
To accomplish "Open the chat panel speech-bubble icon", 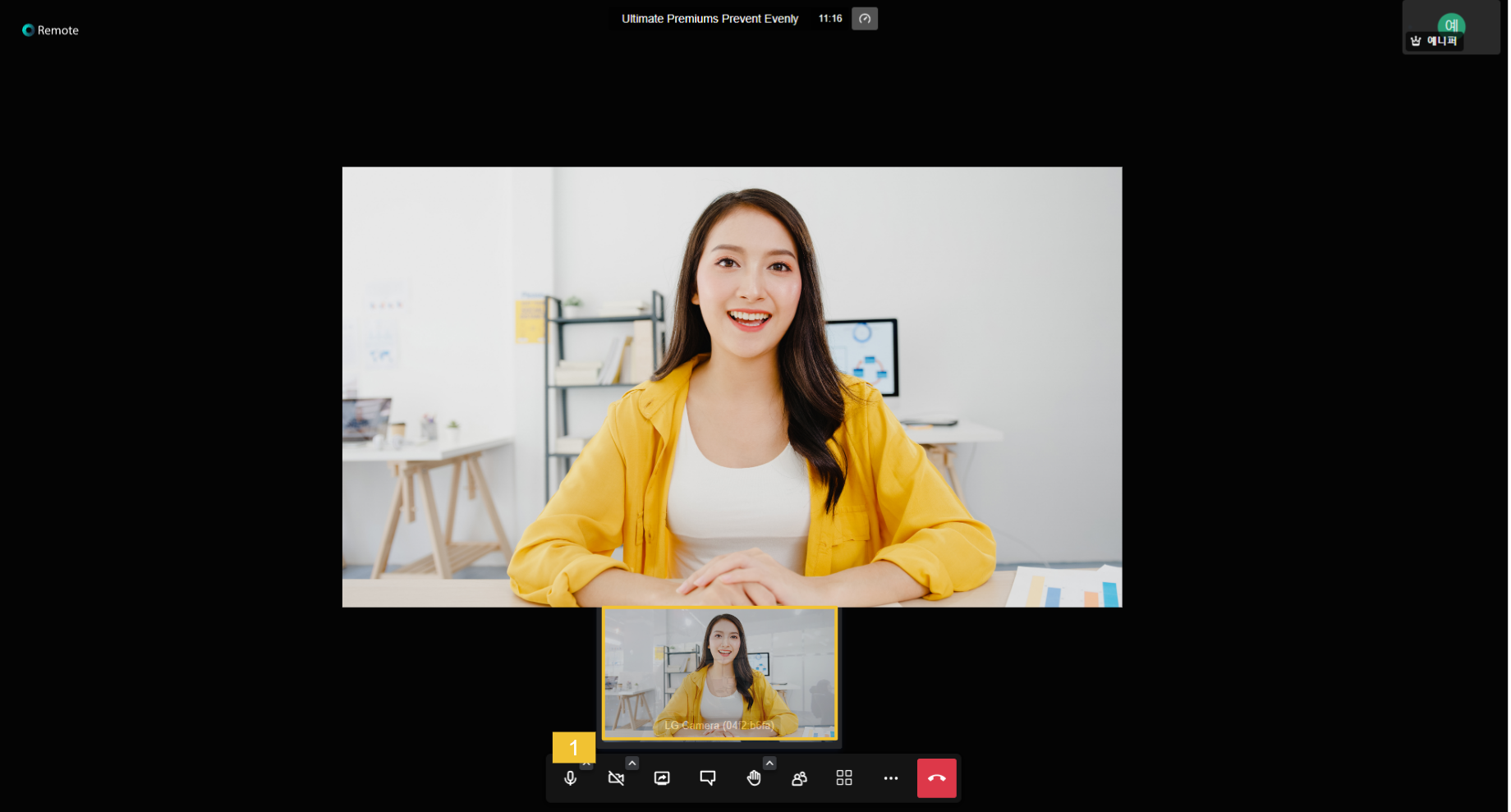I will click(x=708, y=778).
